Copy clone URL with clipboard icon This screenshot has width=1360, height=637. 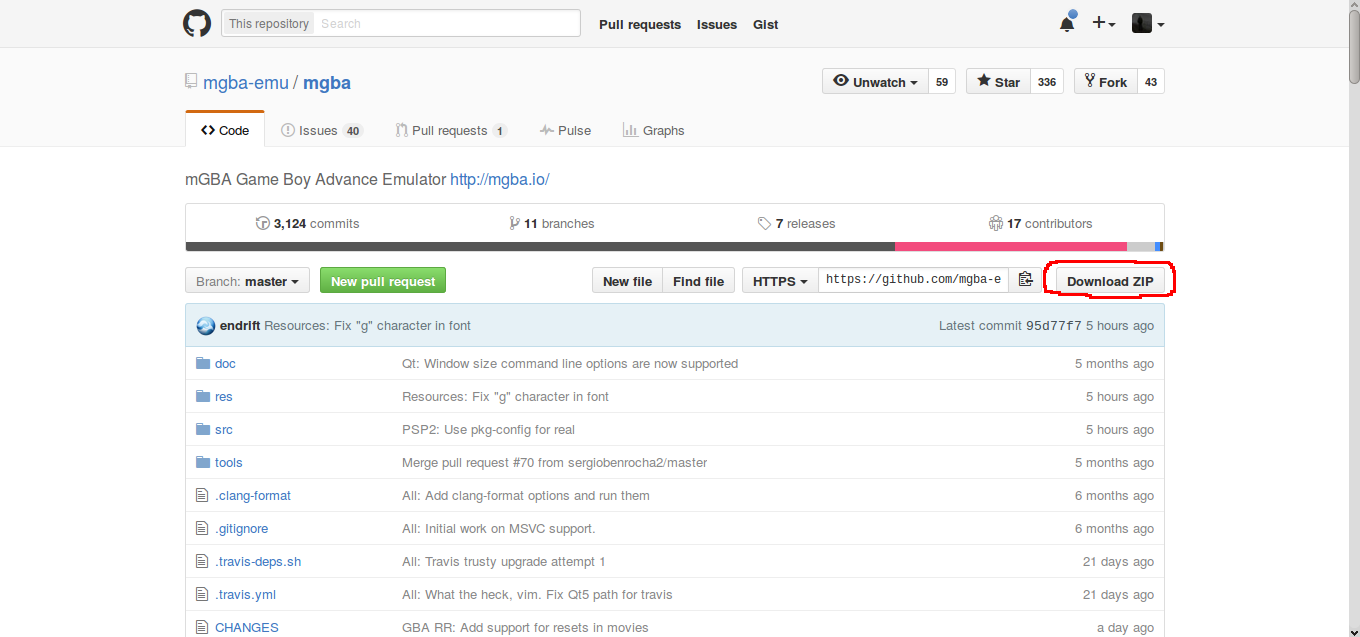coord(1025,280)
